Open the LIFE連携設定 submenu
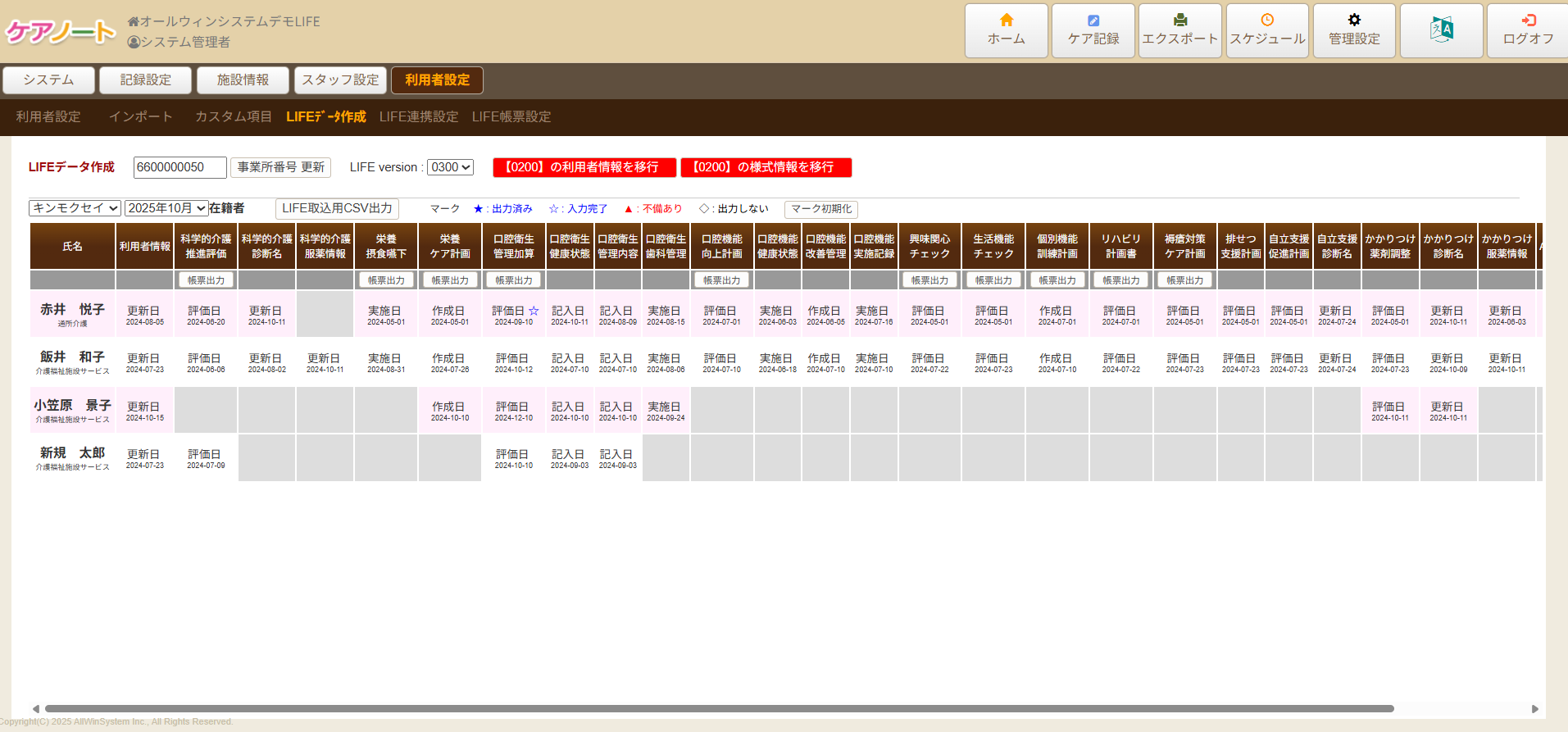This screenshot has height=732, width=1568. [418, 117]
